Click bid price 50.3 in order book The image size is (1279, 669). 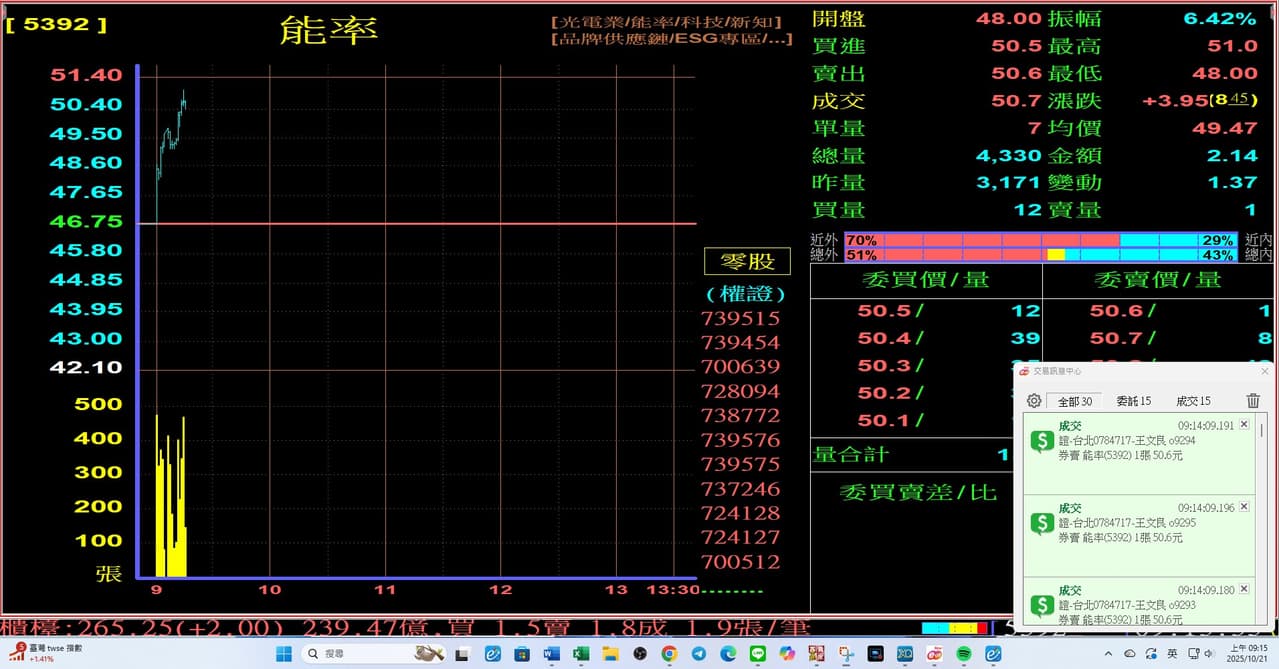(x=885, y=366)
